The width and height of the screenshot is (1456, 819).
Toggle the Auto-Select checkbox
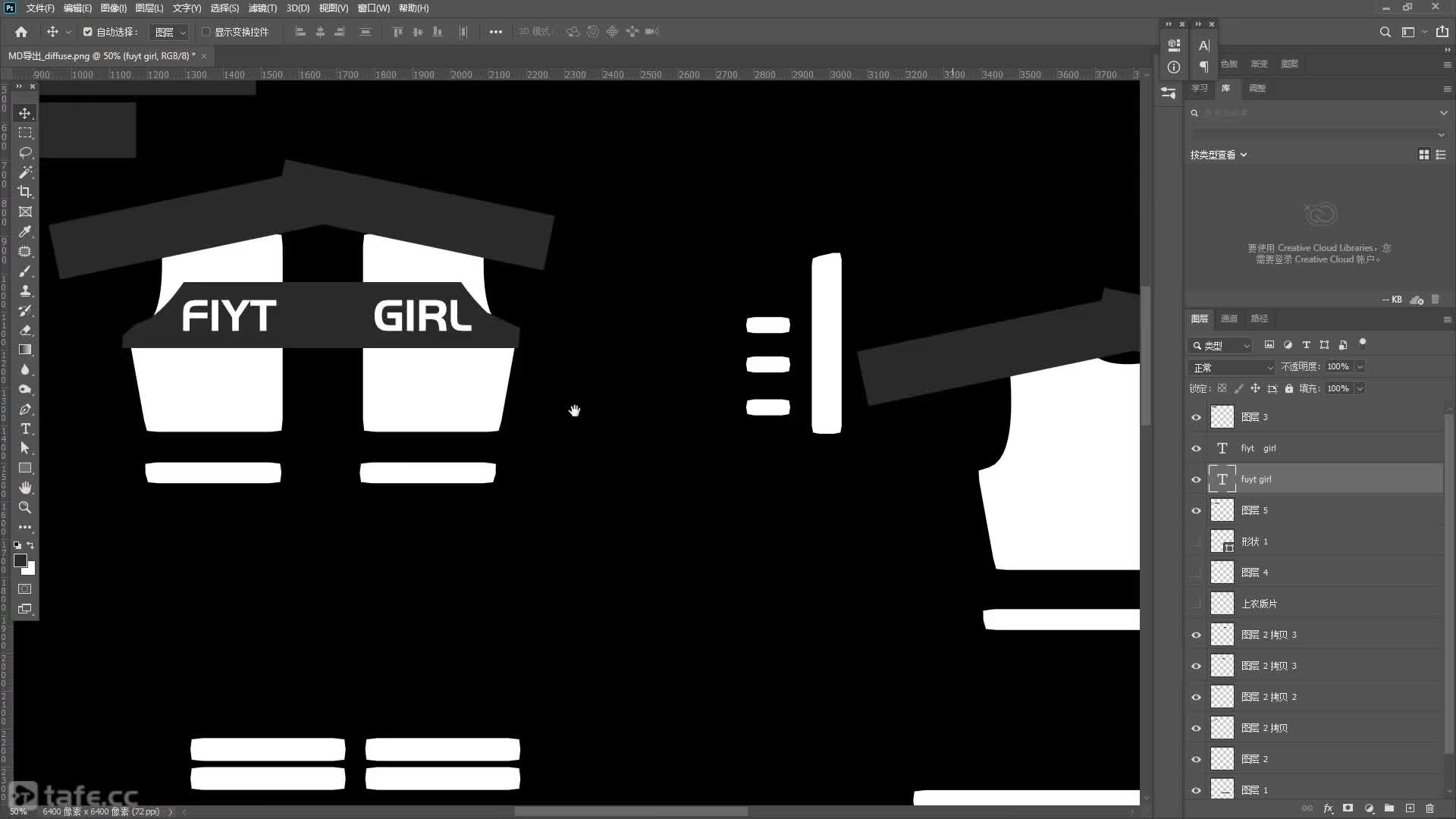point(88,32)
